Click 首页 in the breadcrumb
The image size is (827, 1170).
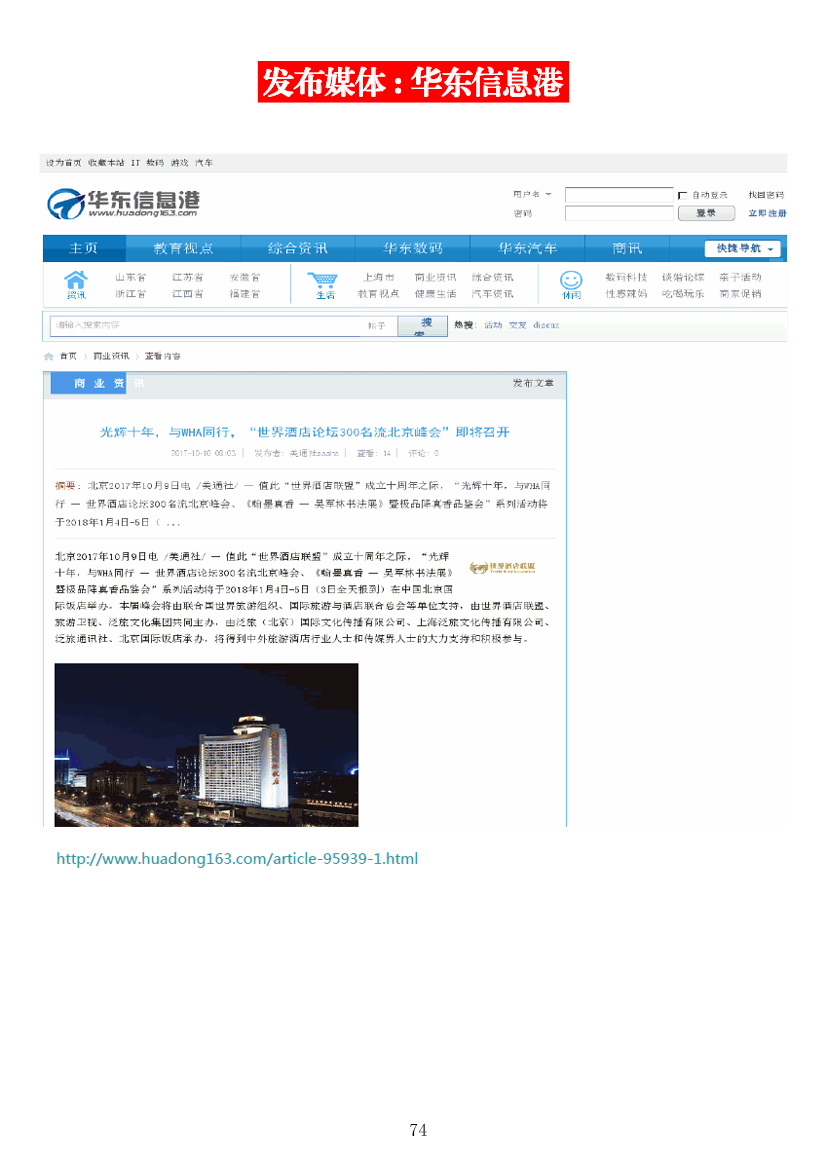coord(69,357)
